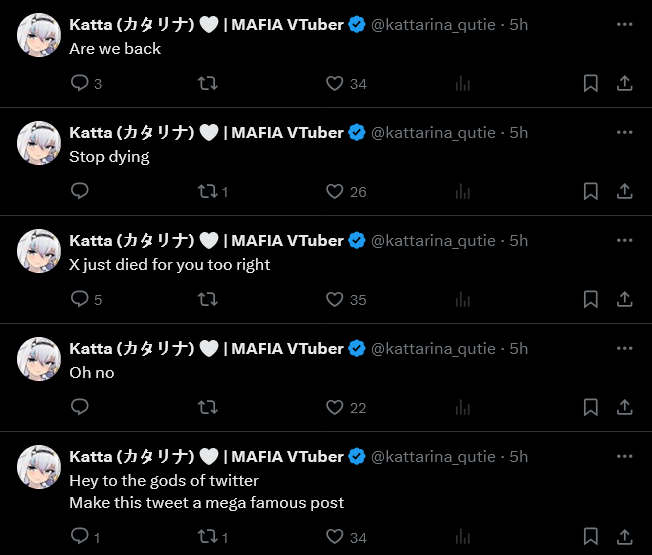Screen dimensions: 652x555
Task: Open @kattarina_qutie handle on "Stop dying" tweet
Action: [433, 133]
